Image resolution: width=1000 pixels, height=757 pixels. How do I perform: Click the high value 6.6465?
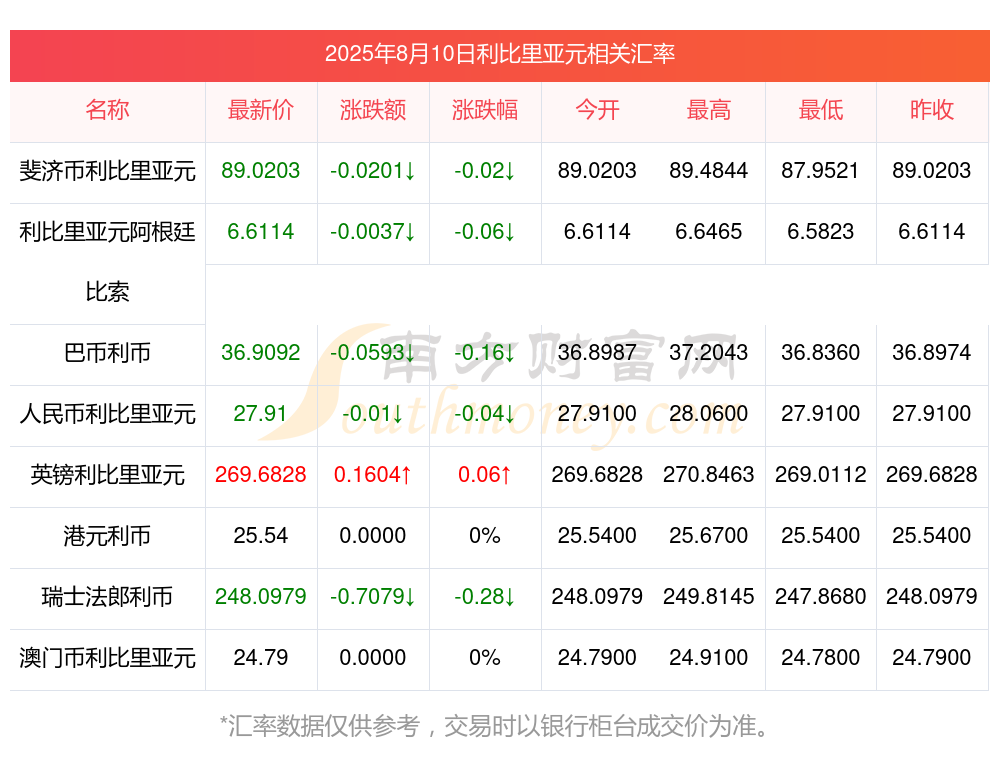point(709,231)
